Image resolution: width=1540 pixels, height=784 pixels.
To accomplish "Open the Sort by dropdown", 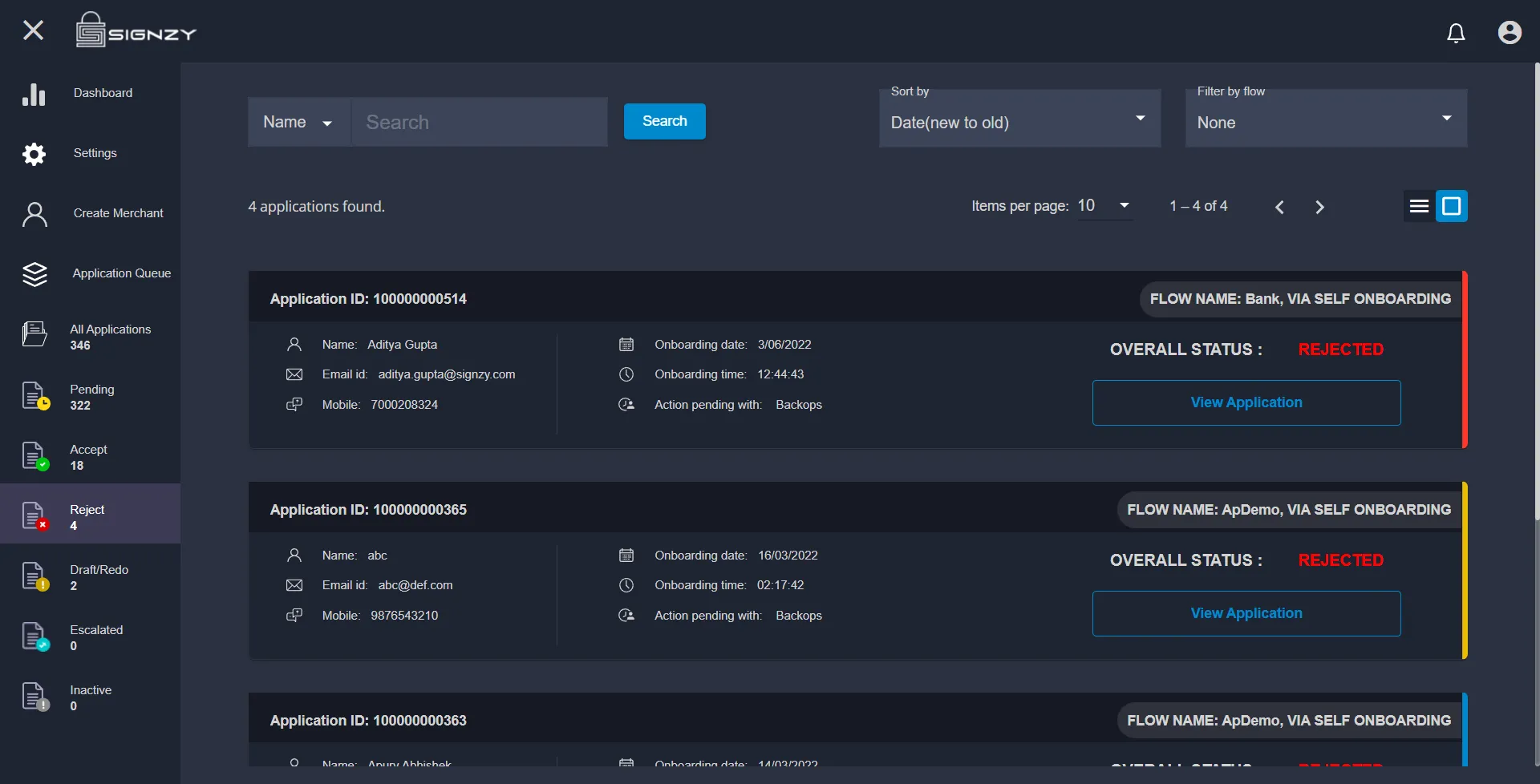I will coord(1019,119).
